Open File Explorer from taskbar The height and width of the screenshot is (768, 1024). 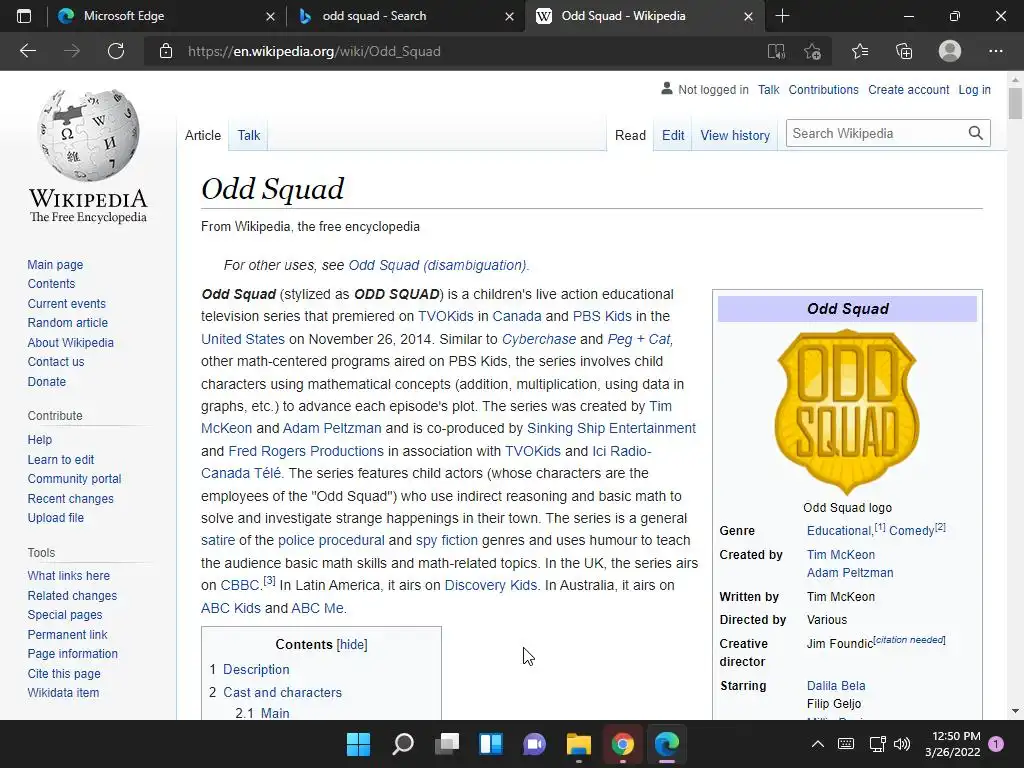point(579,744)
